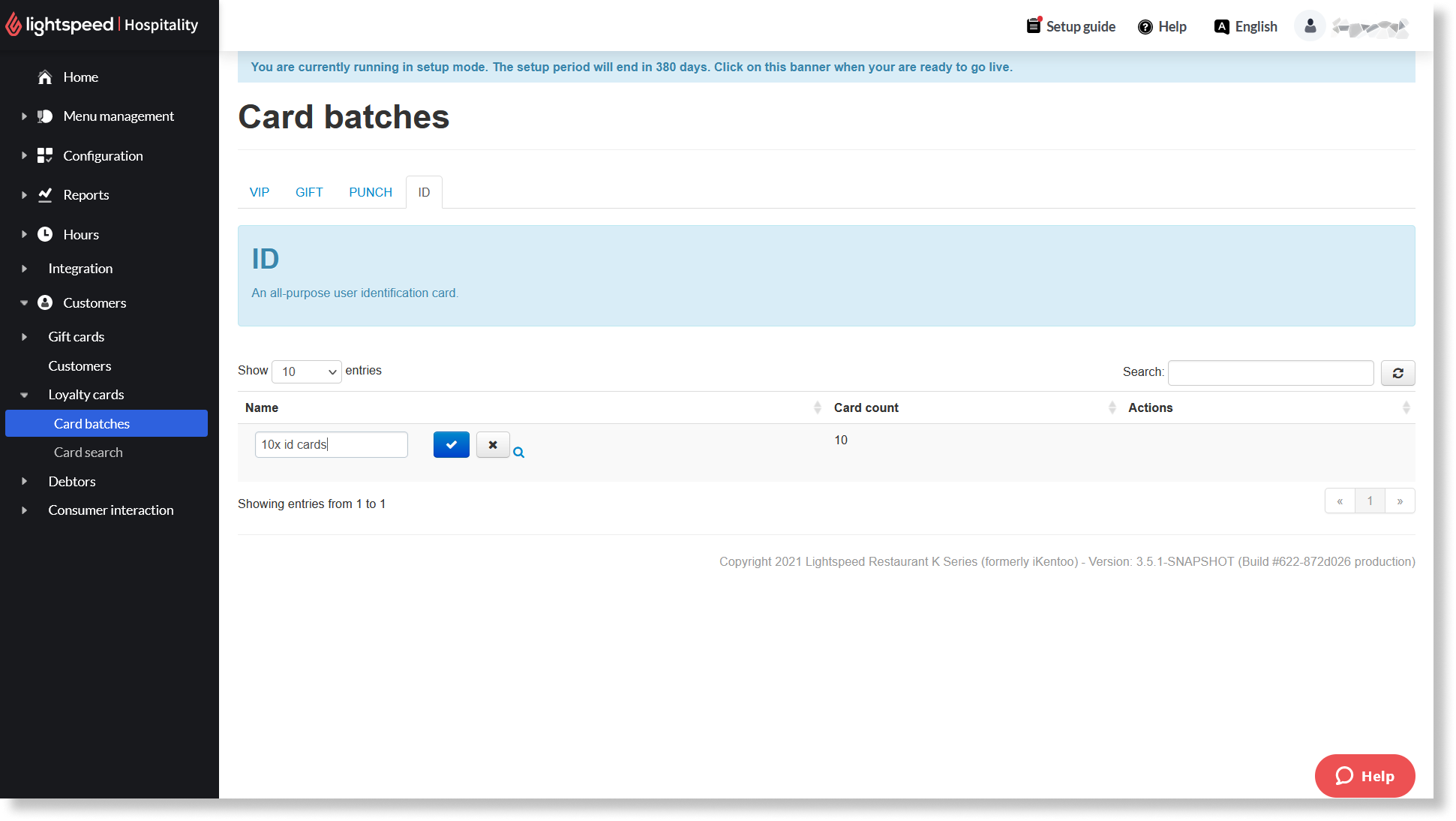Open Customers sub-item in sidebar
1456x821 pixels.
click(x=80, y=366)
